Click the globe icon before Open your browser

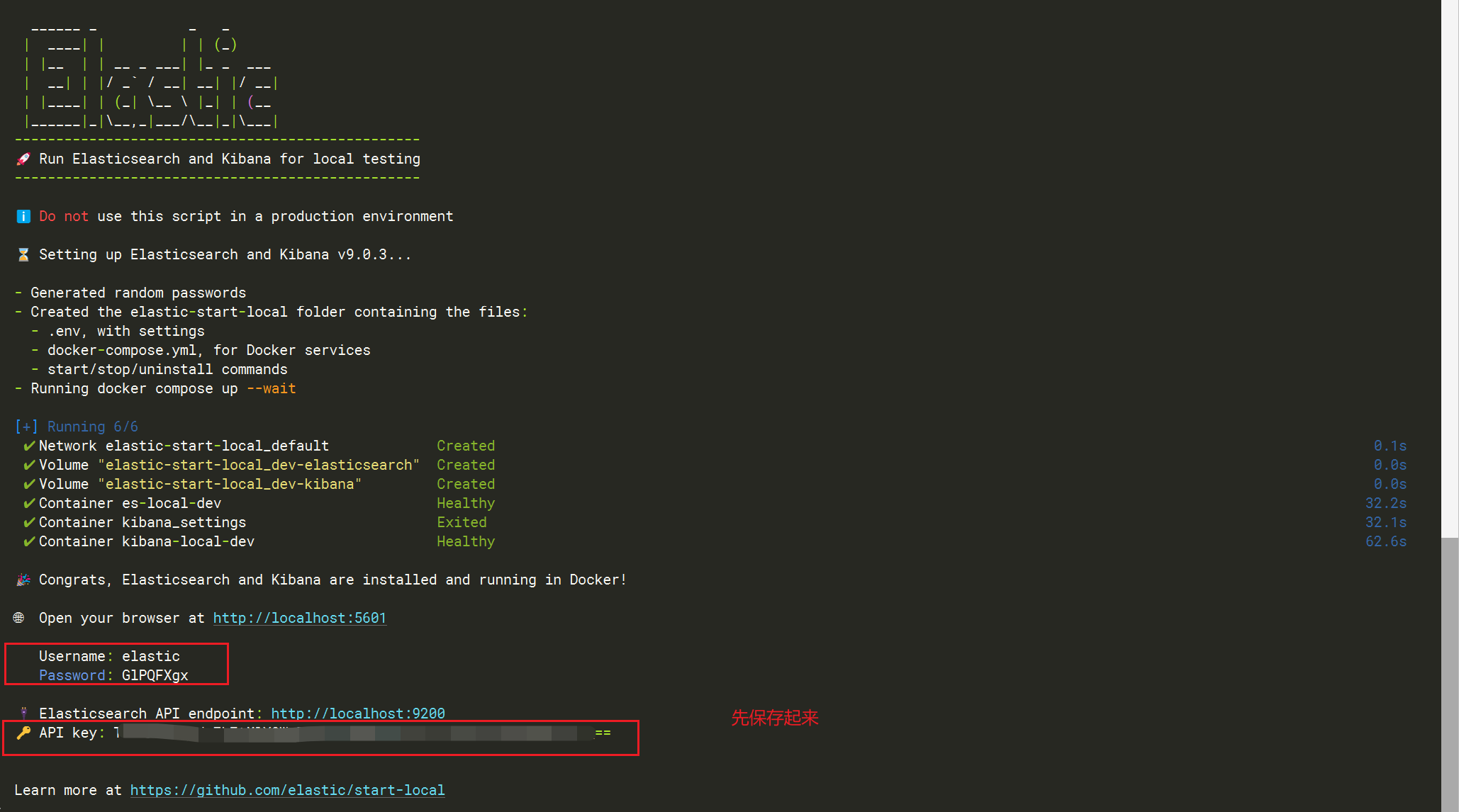(19, 618)
